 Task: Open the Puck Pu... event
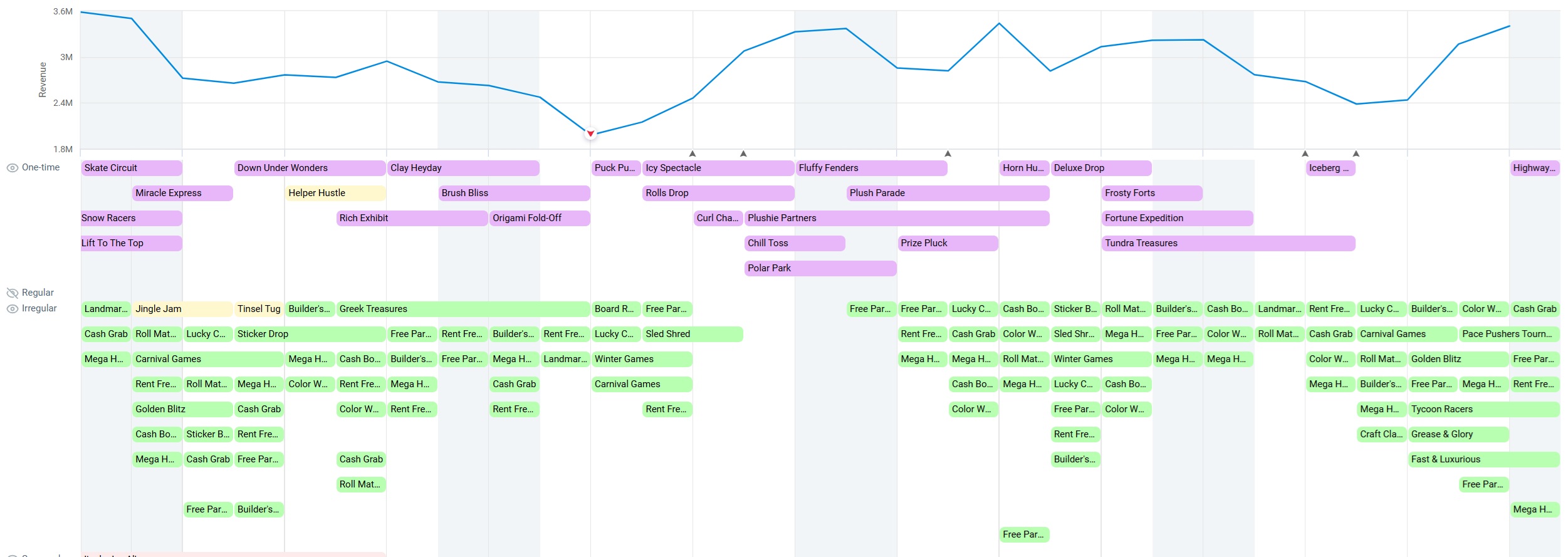click(x=616, y=168)
